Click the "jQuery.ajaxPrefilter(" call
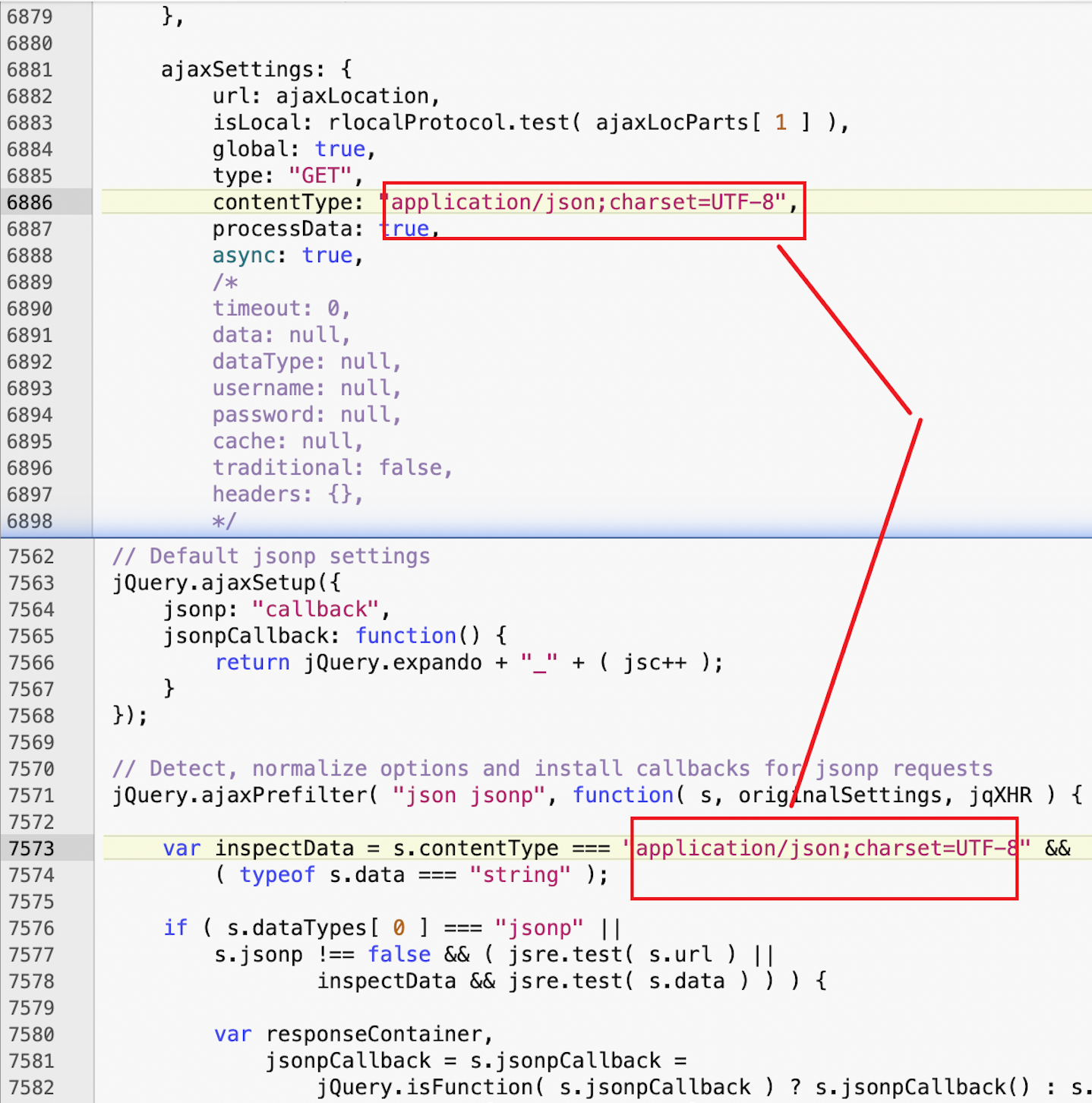The image size is (1092, 1103). pos(245,795)
